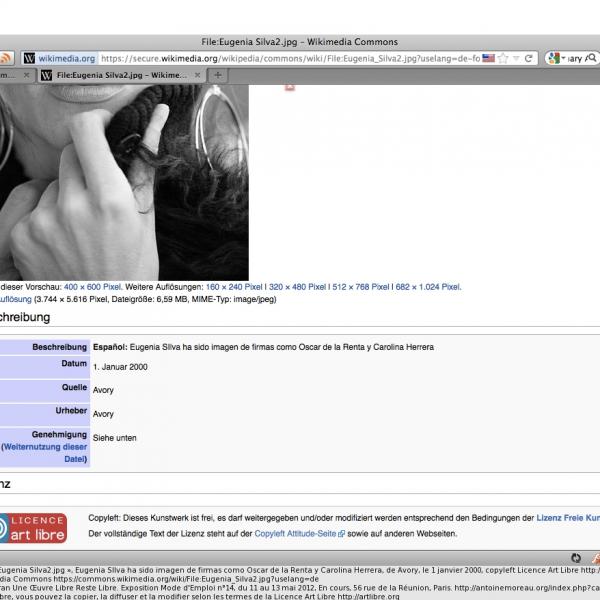Reload the page with refresh icon
This screenshot has width=600, height=600.
tap(529, 58)
